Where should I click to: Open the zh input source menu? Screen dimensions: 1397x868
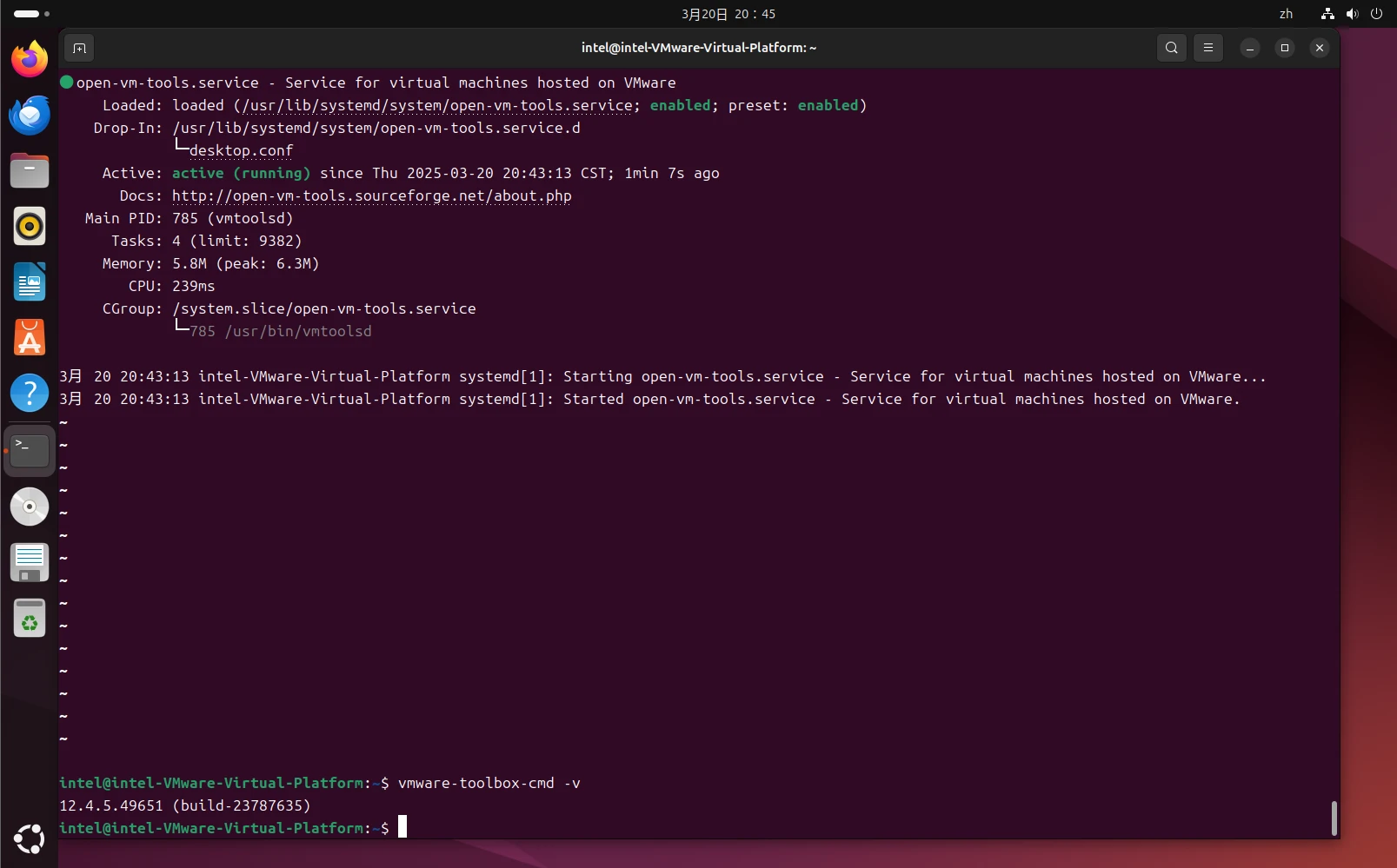[1286, 14]
